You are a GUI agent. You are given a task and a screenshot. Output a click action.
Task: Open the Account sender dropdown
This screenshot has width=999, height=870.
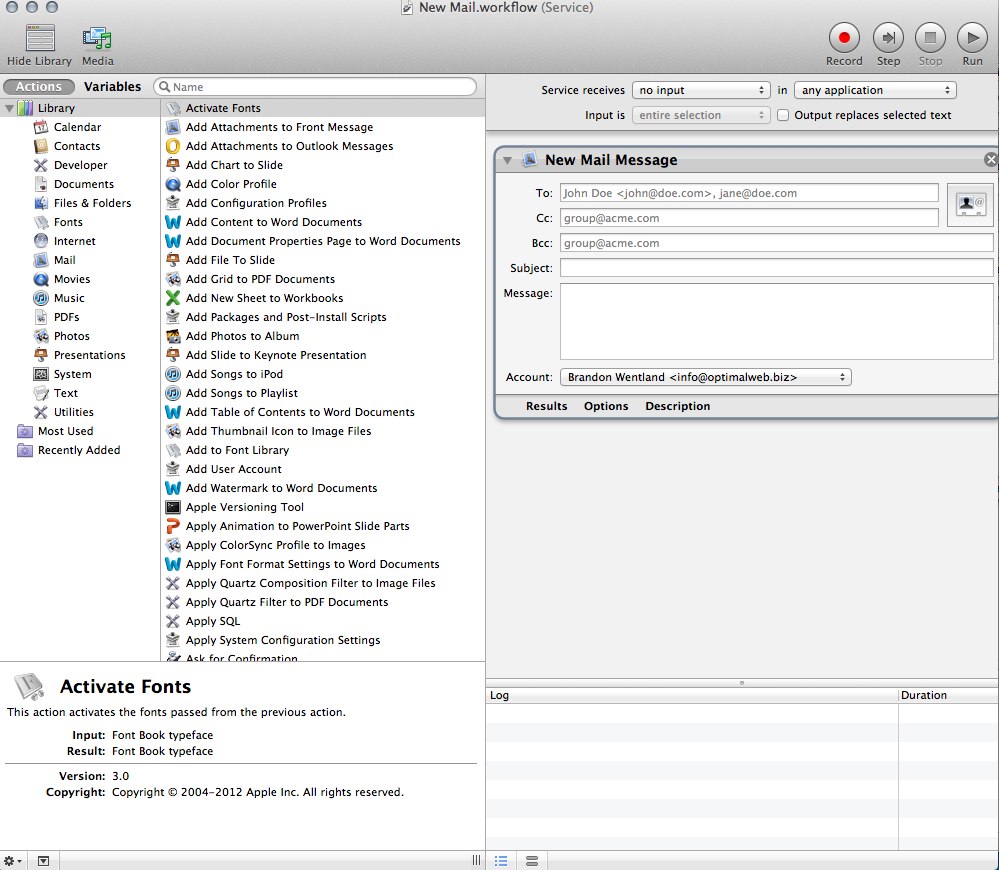pos(706,377)
